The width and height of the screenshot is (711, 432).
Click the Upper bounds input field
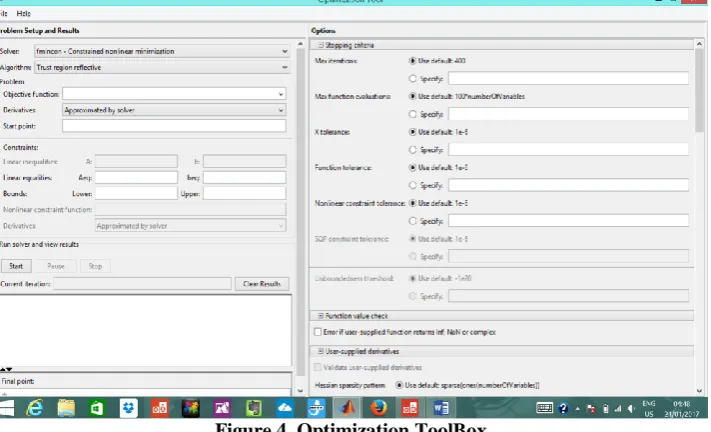pos(244,194)
